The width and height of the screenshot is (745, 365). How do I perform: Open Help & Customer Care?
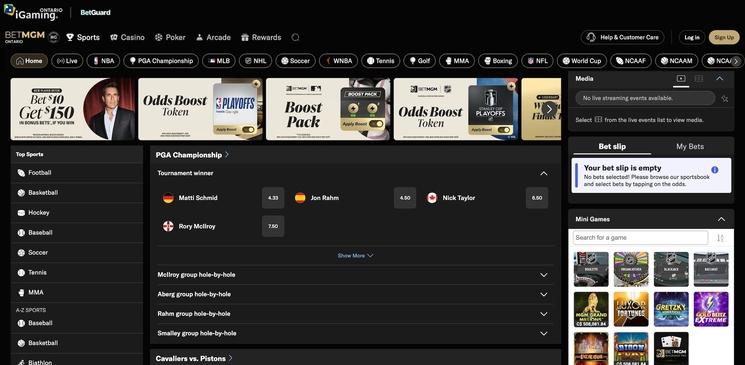[x=622, y=37]
